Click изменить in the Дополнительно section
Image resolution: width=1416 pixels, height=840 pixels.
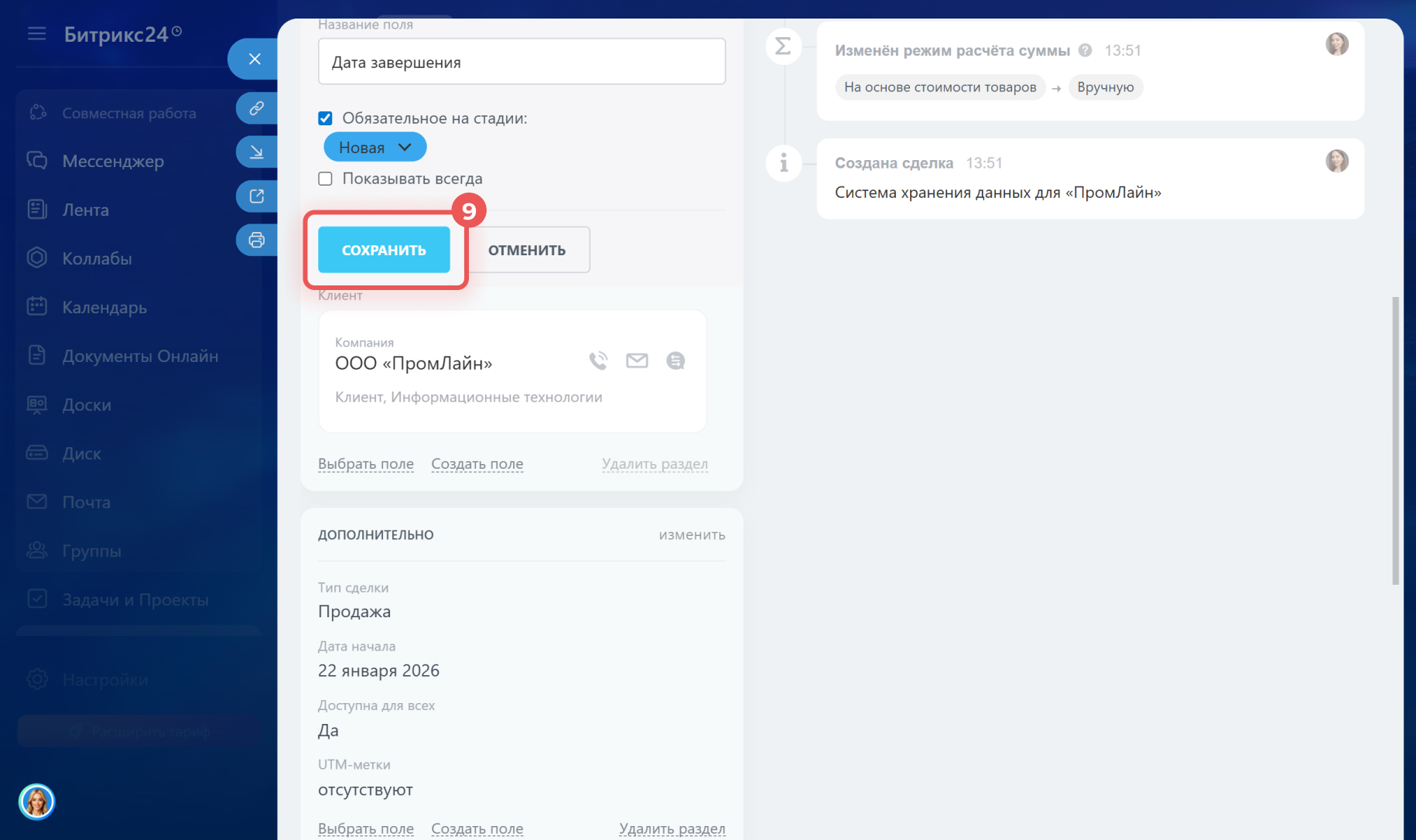[x=692, y=534]
